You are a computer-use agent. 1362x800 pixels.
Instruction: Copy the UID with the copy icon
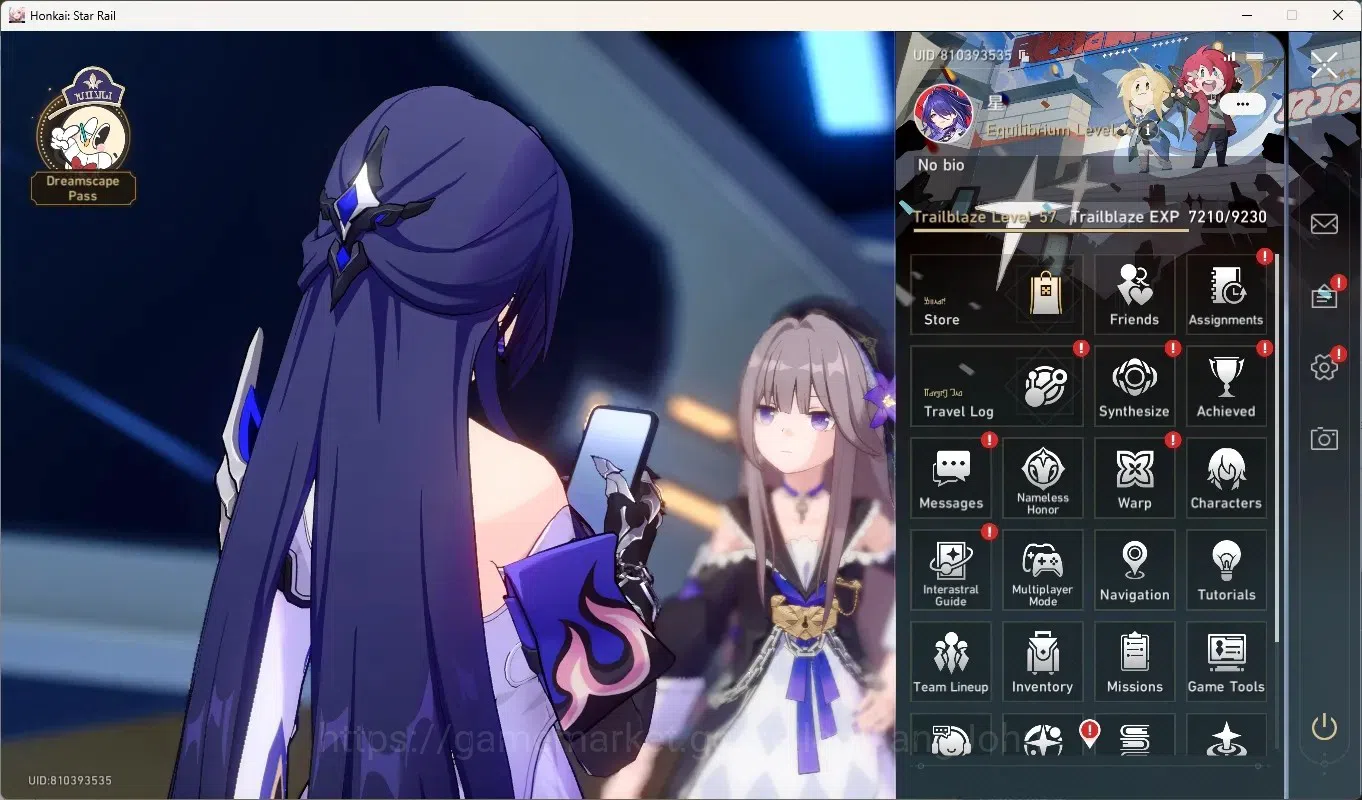[x=1022, y=55]
